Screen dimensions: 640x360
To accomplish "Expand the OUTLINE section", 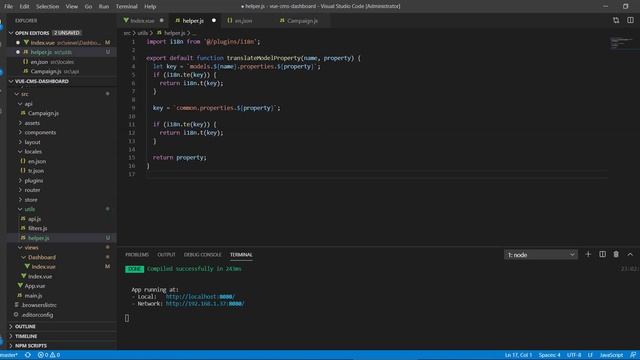I will coord(25,327).
